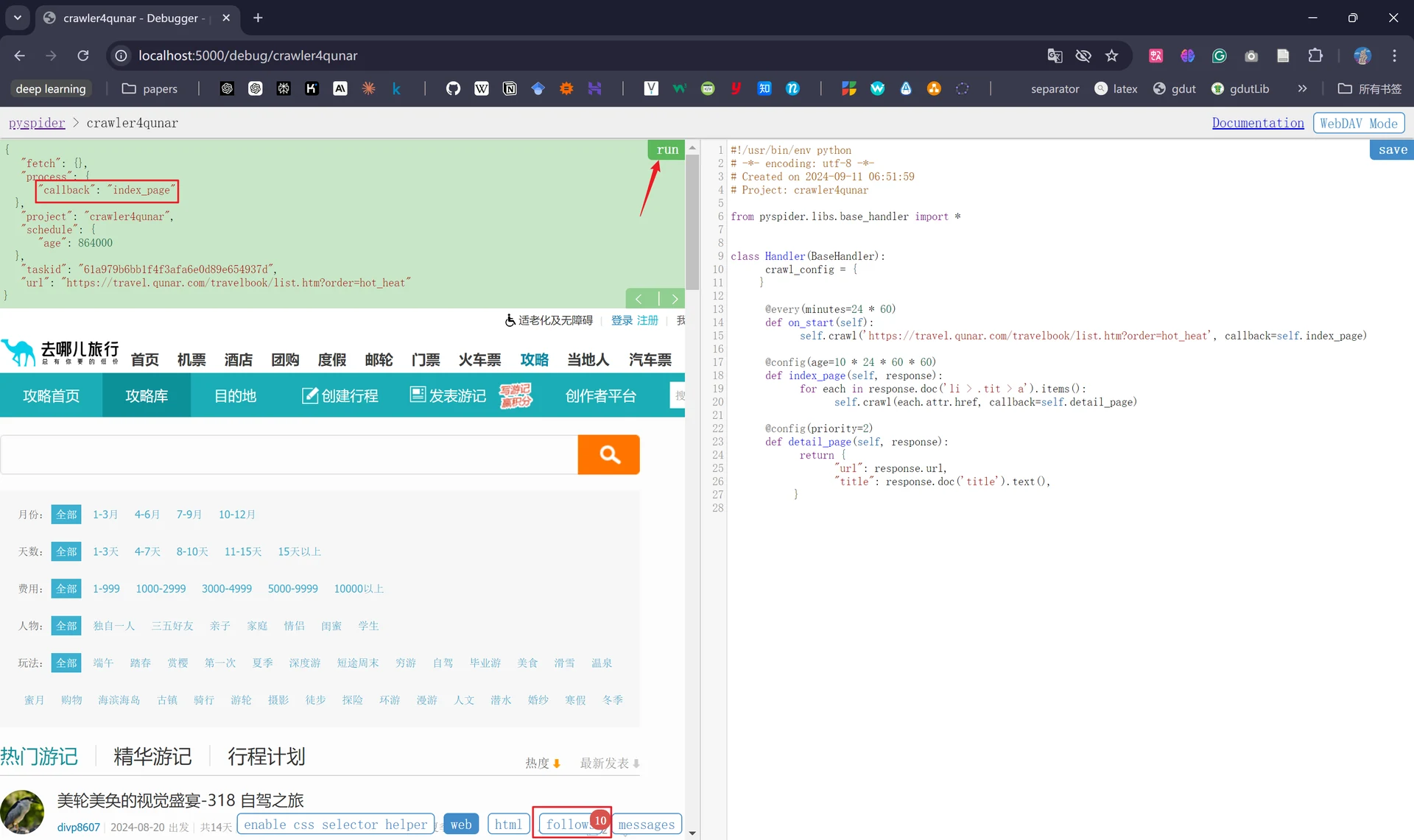Viewport: 1414px width, 840px height.
Task: Click into the travel guide search field
Action: pyautogui.click(x=289, y=454)
